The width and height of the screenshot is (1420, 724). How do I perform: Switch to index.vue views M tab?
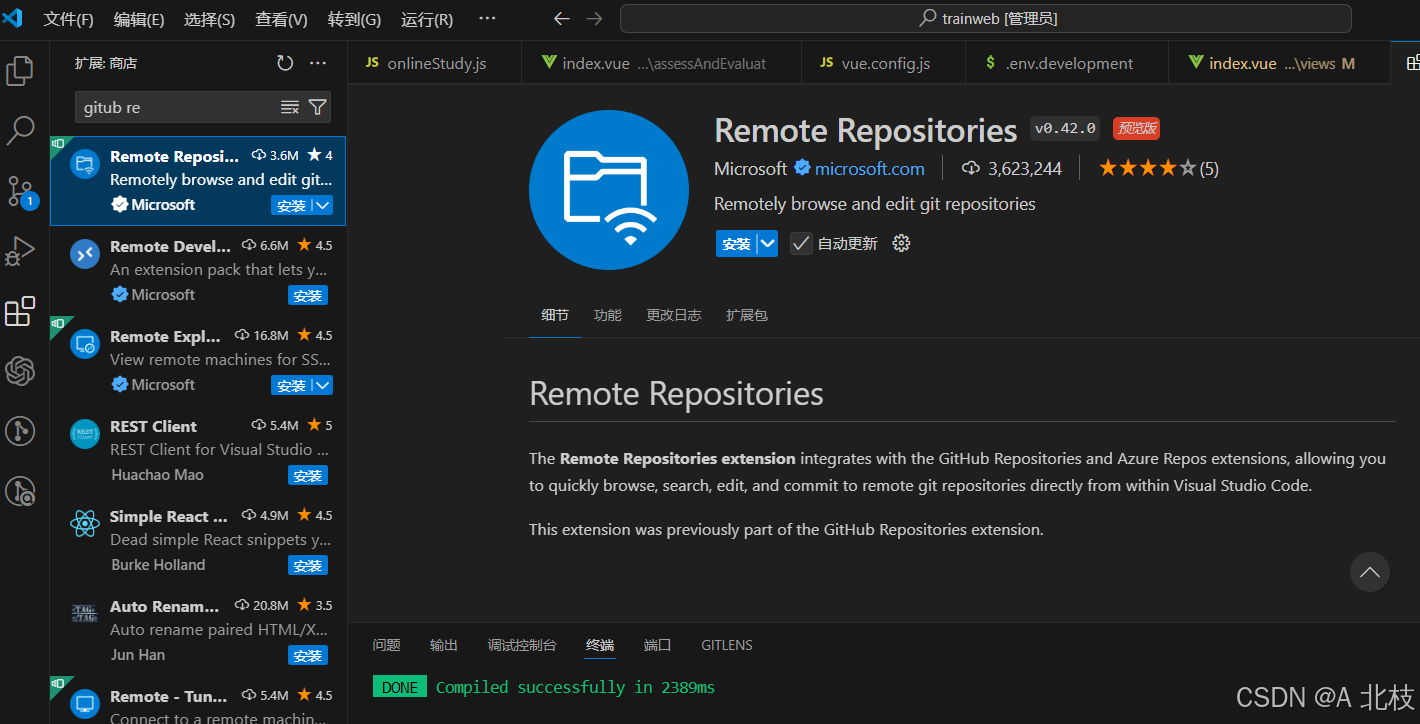pyautogui.click(x=1279, y=63)
